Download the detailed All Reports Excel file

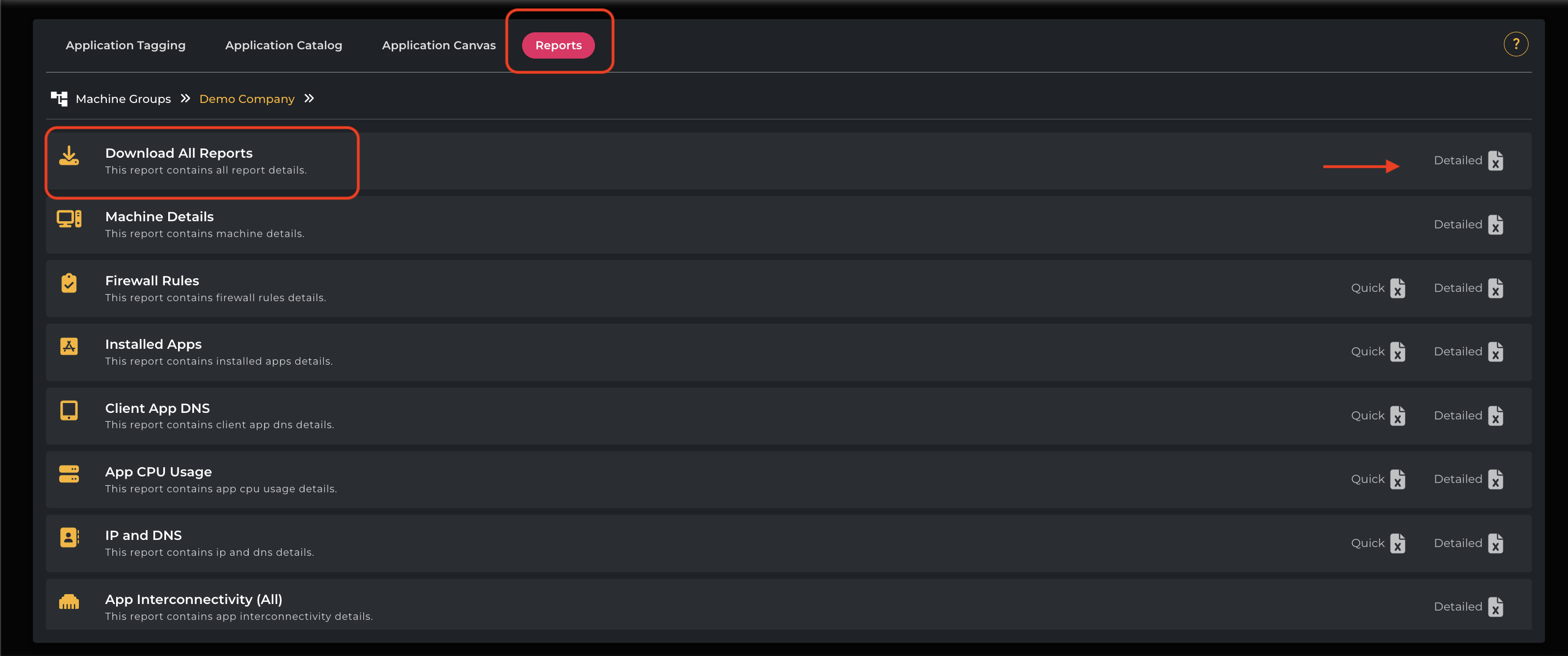pos(1495,160)
